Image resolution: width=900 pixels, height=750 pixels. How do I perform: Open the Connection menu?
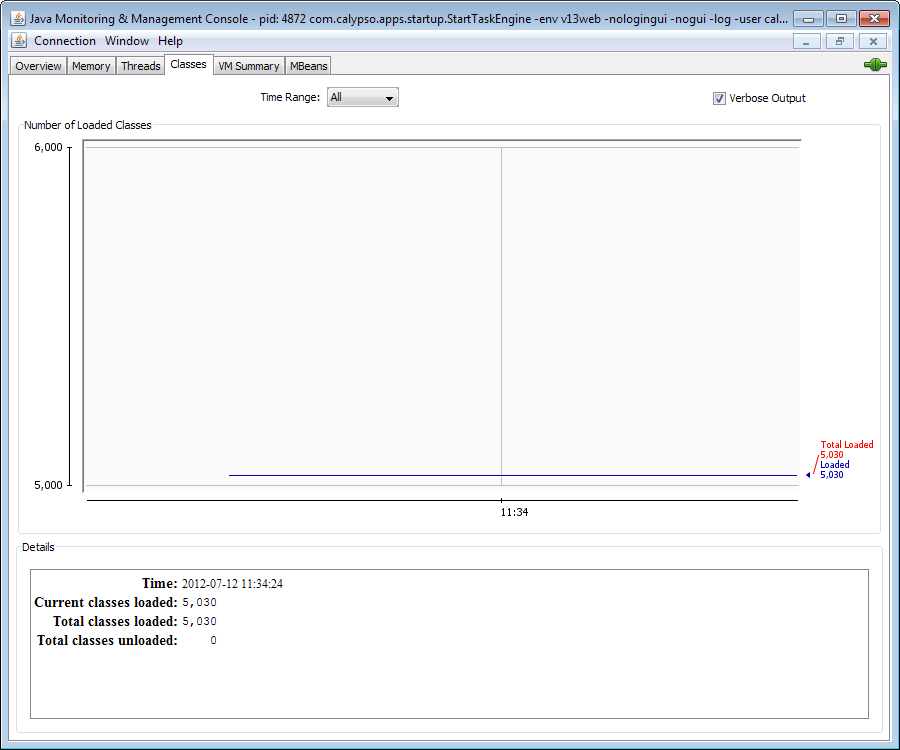(65, 41)
